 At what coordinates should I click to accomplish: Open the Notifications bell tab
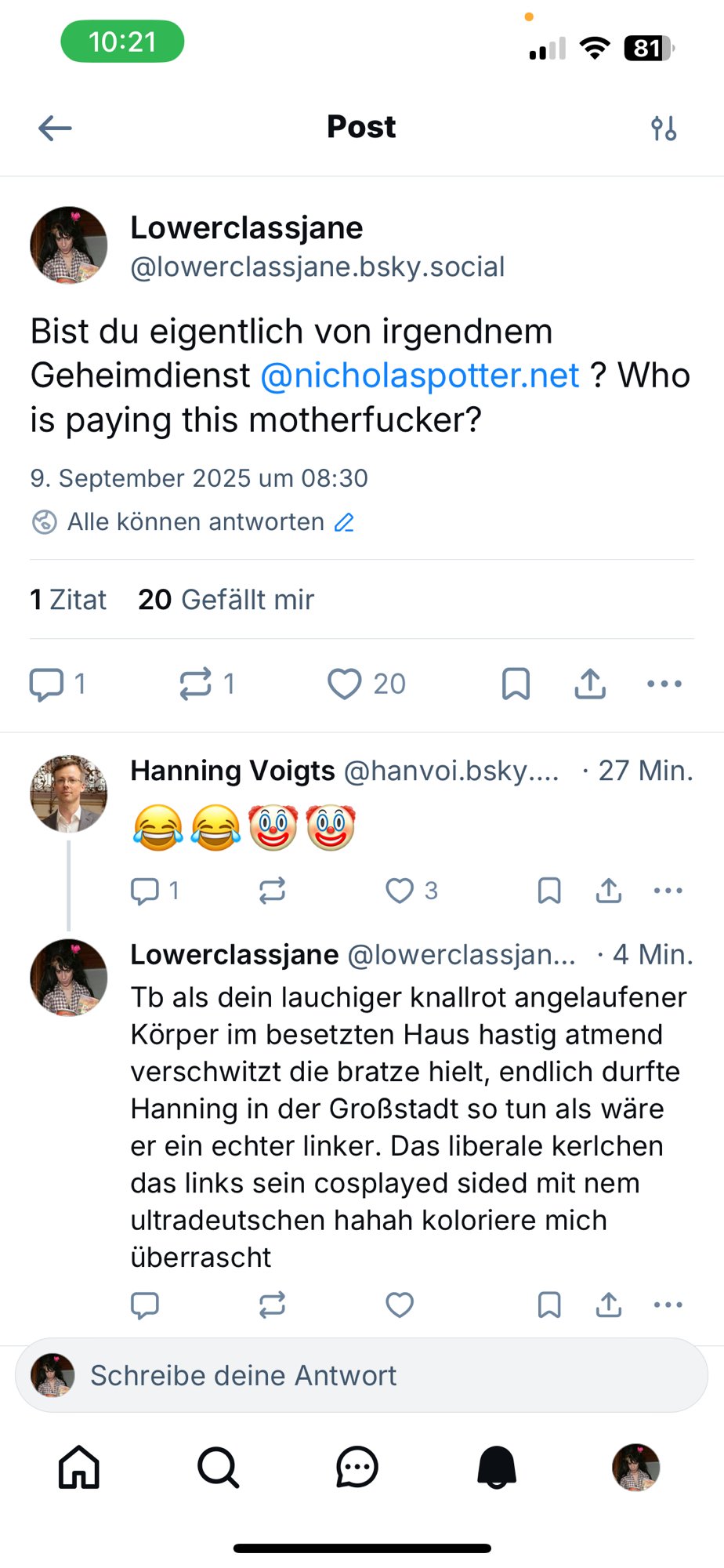(497, 1467)
